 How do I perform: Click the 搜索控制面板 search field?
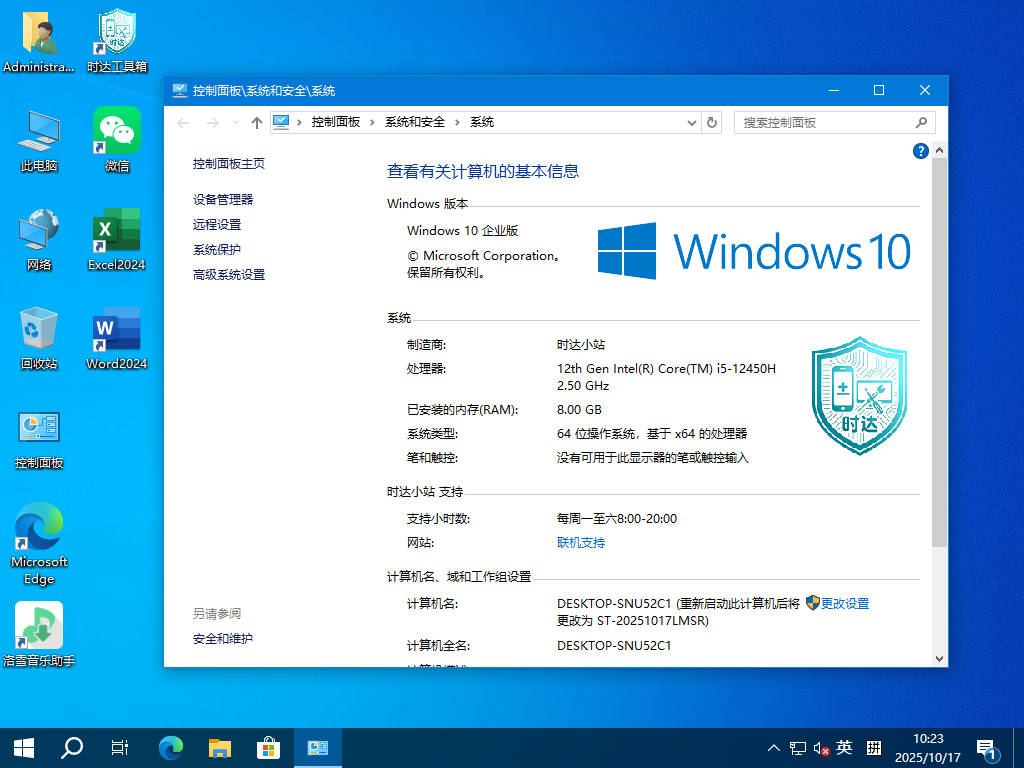point(824,122)
